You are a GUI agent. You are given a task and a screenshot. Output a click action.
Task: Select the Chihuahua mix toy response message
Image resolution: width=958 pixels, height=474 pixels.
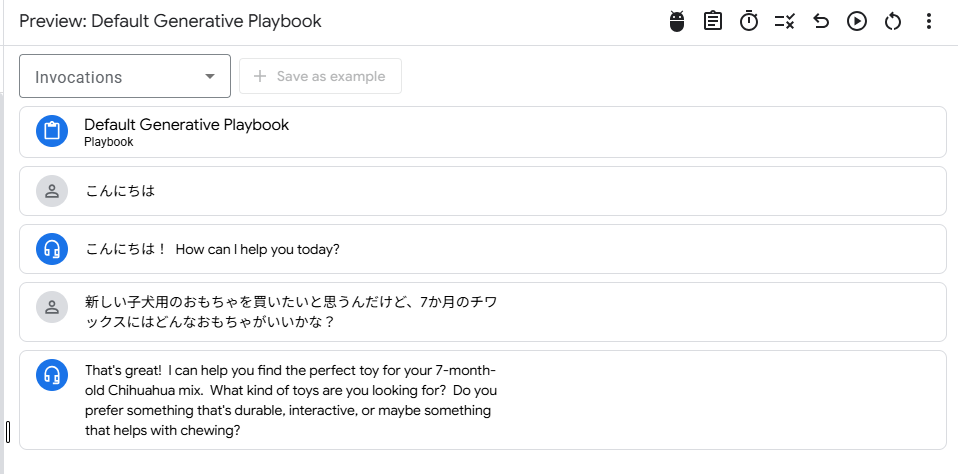click(x=483, y=400)
